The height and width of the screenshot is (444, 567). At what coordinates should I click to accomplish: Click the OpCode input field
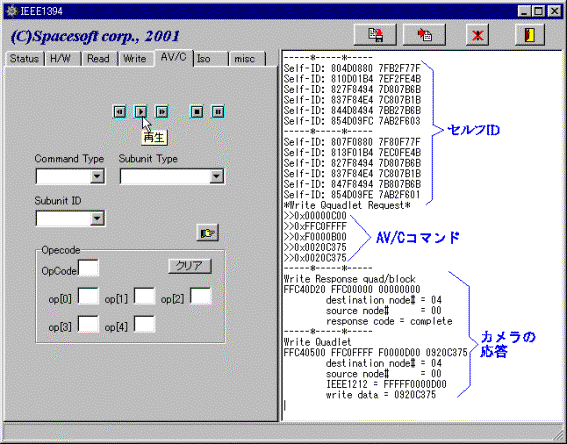coord(89,268)
